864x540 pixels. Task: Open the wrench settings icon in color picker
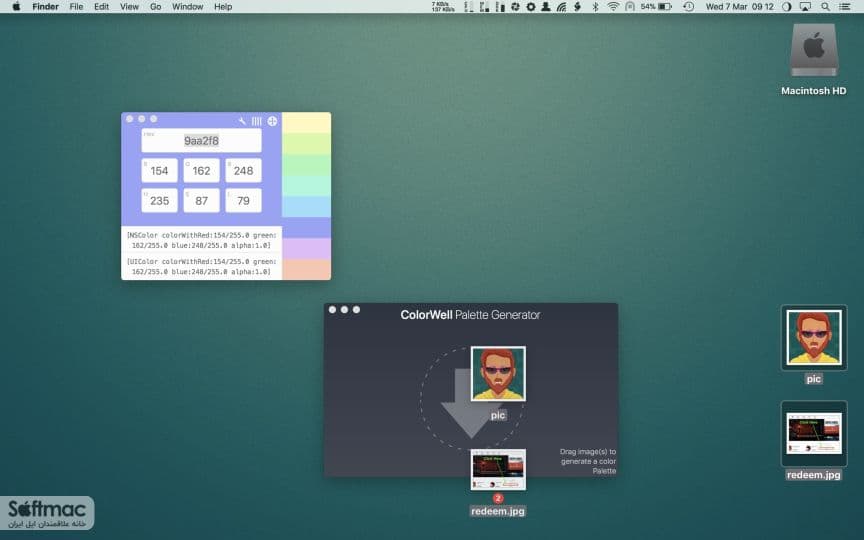coord(242,121)
